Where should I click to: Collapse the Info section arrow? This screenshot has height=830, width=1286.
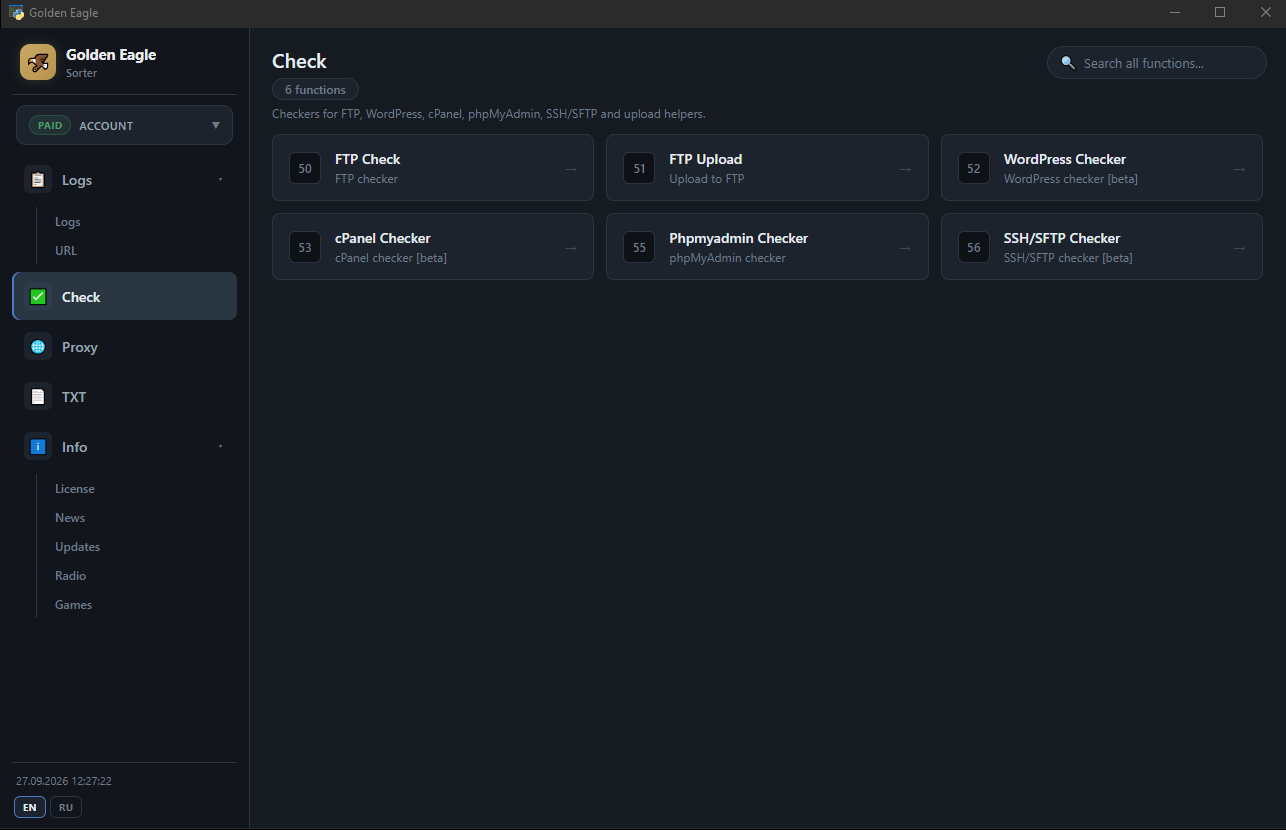220,447
